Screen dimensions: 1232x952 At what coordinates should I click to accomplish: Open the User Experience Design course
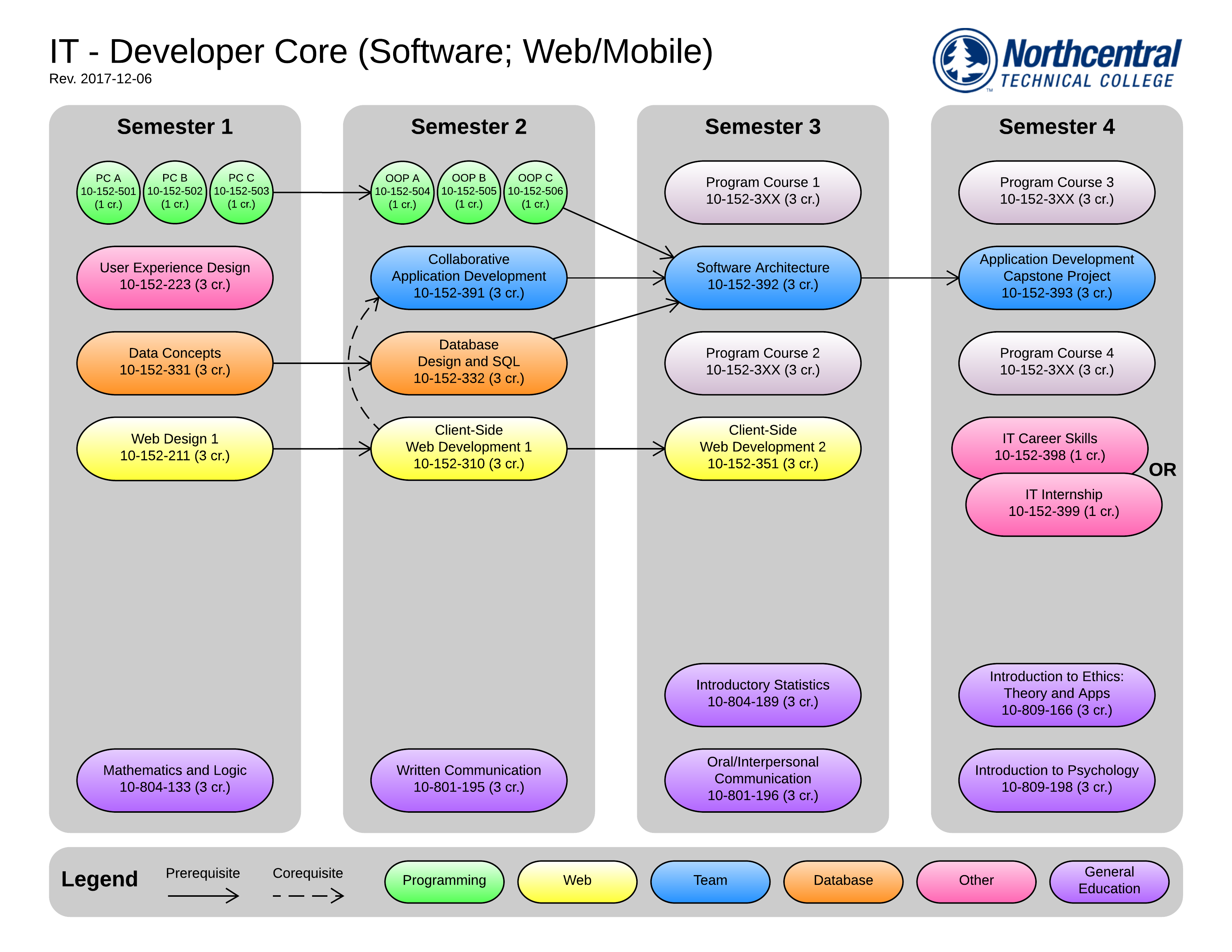[x=175, y=277]
